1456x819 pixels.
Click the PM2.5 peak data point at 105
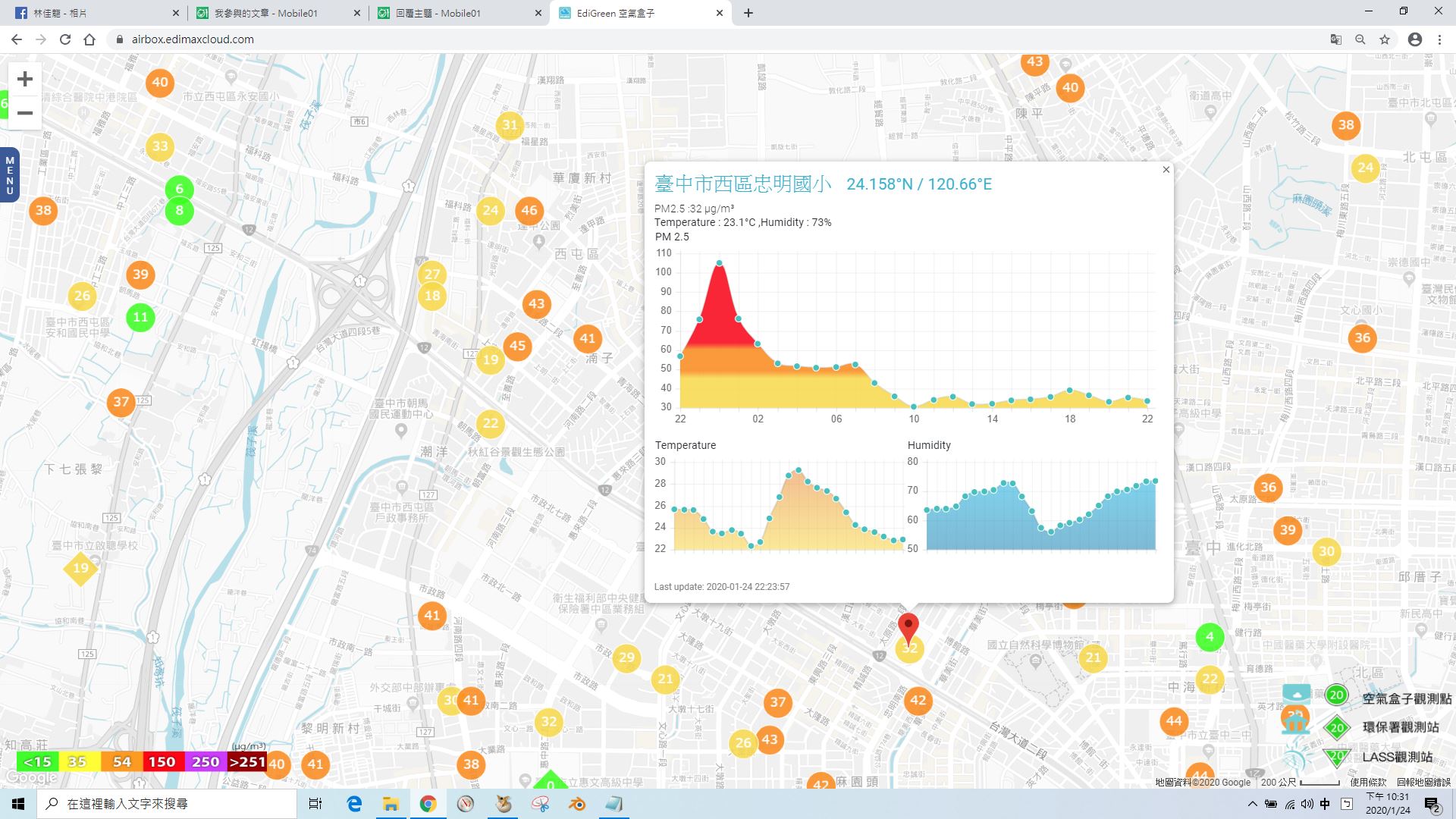pos(719,263)
